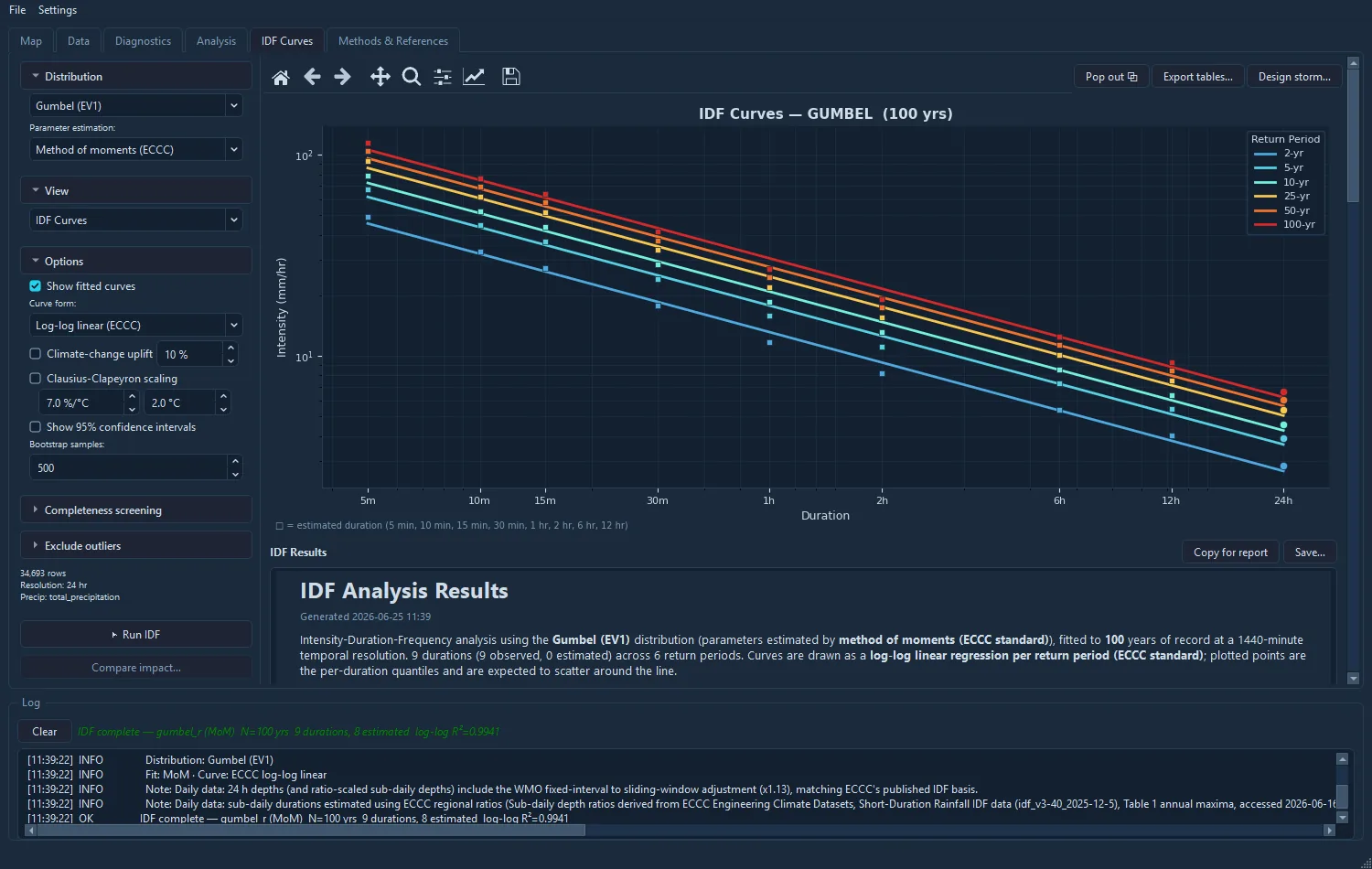
Task: Collapse the View section
Action: coord(135,191)
